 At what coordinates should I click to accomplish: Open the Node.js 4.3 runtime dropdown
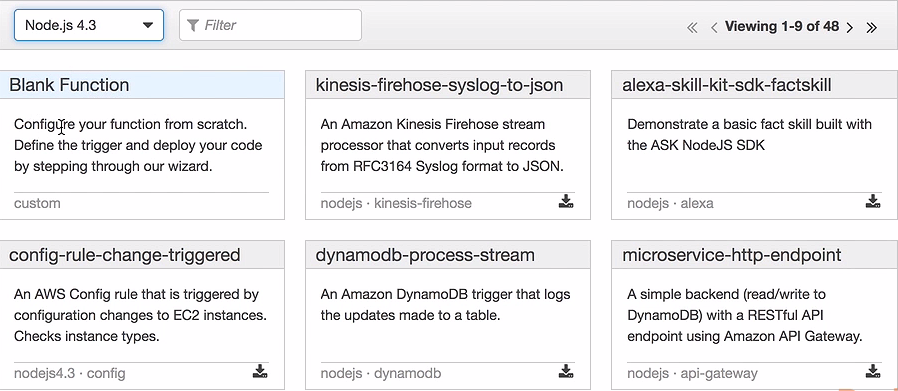pos(89,25)
